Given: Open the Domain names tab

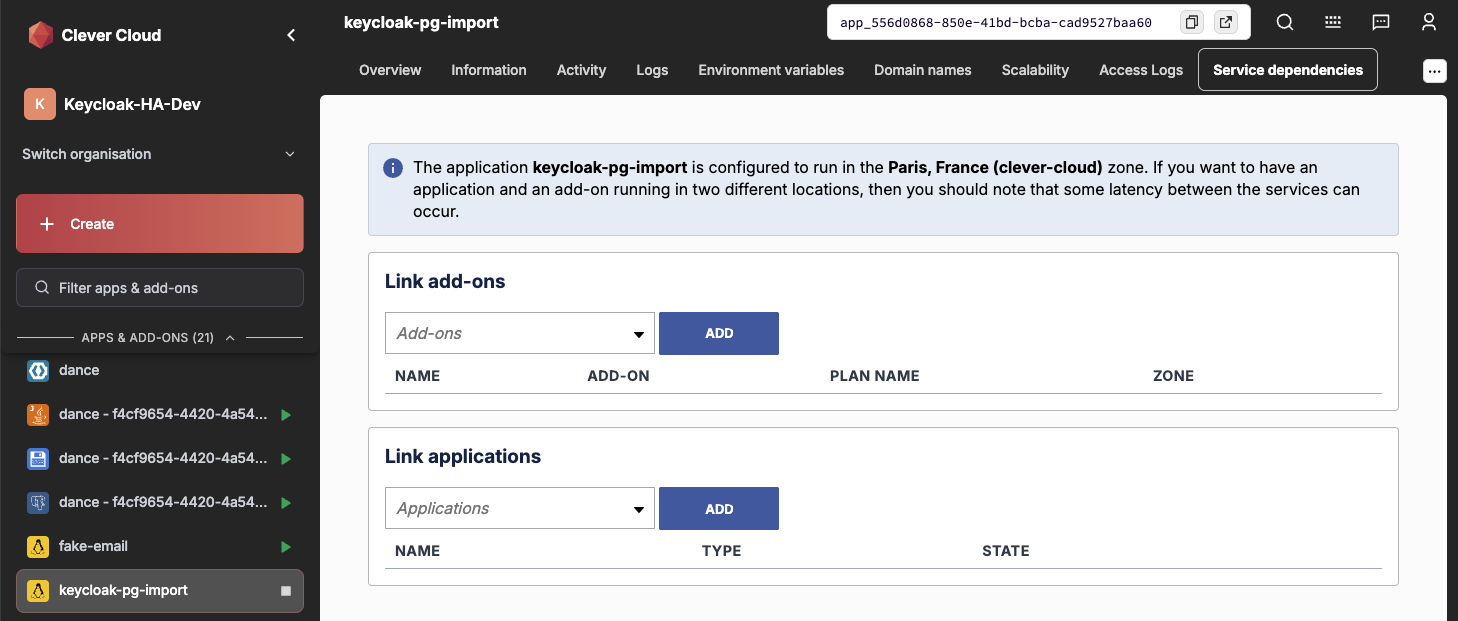Looking at the screenshot, I should pyautogui.click(x=923, y=70).
